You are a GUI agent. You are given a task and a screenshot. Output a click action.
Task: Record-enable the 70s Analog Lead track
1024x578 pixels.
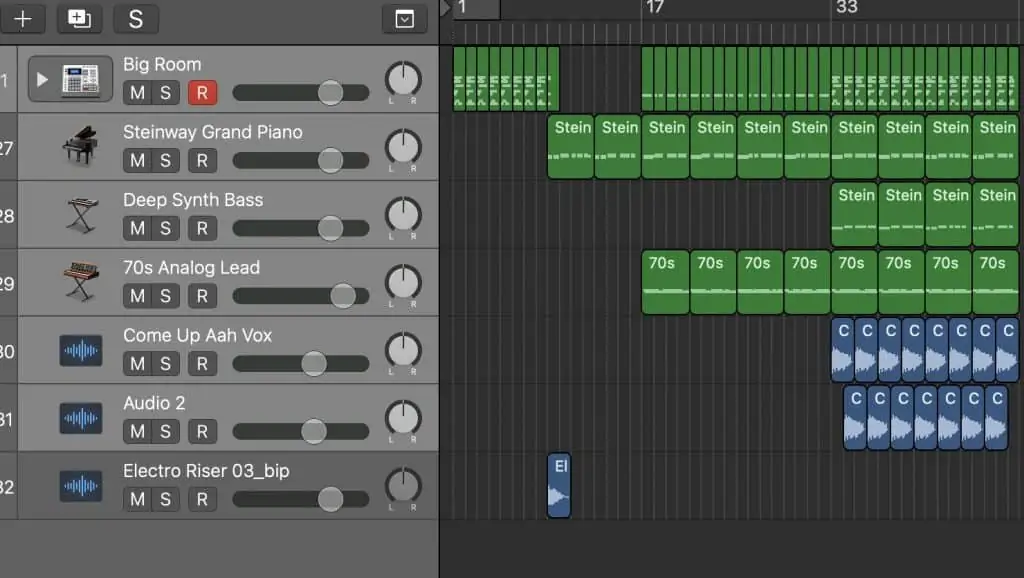click(202, 296)
